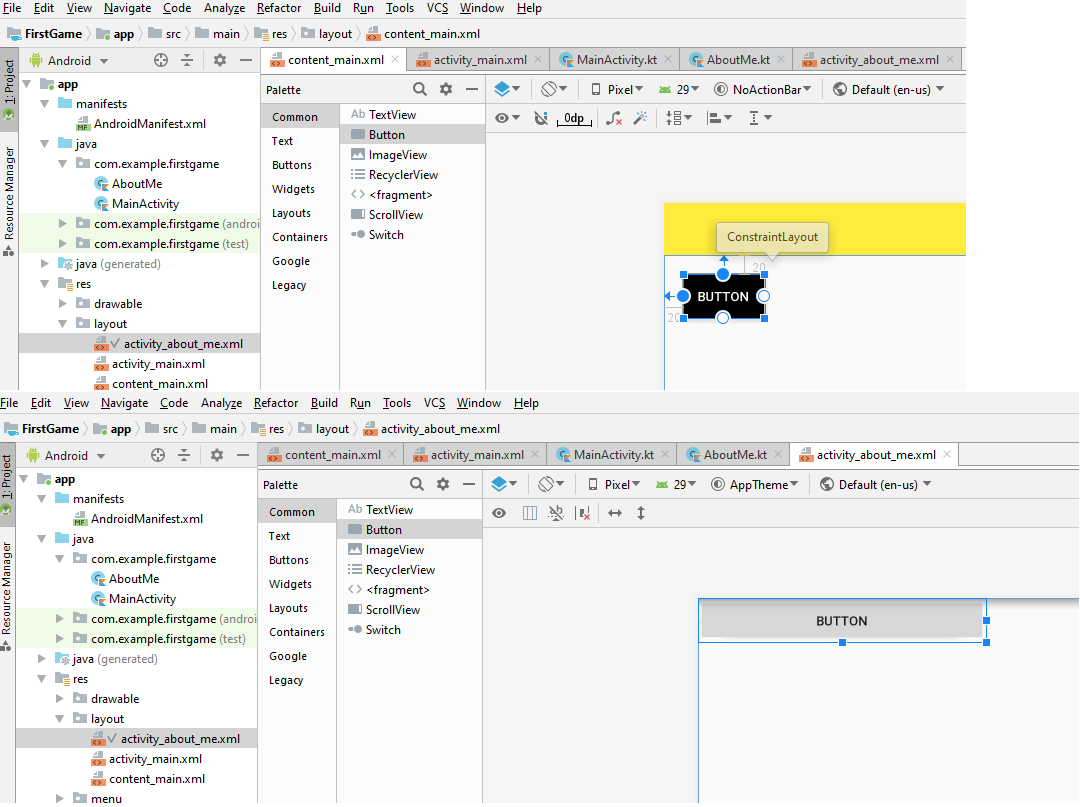Select the gray BUTTON widget in lower window

tap(842, 620)
